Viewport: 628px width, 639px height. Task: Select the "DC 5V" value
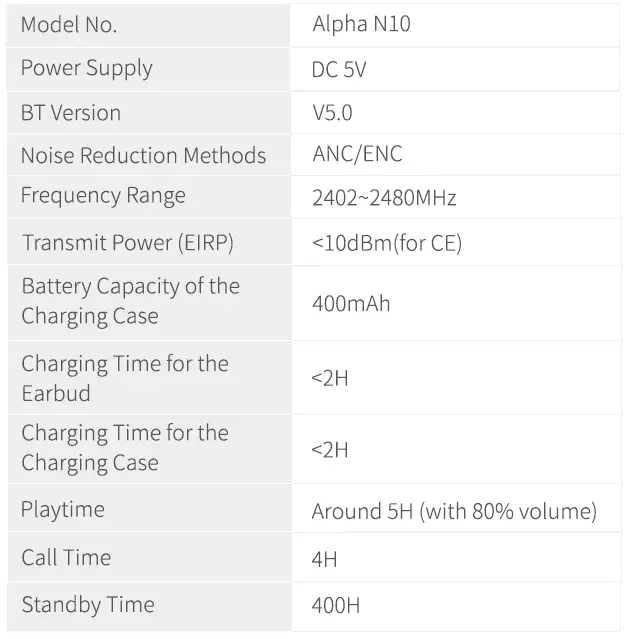pyautogui.click(x=347, y=70)
